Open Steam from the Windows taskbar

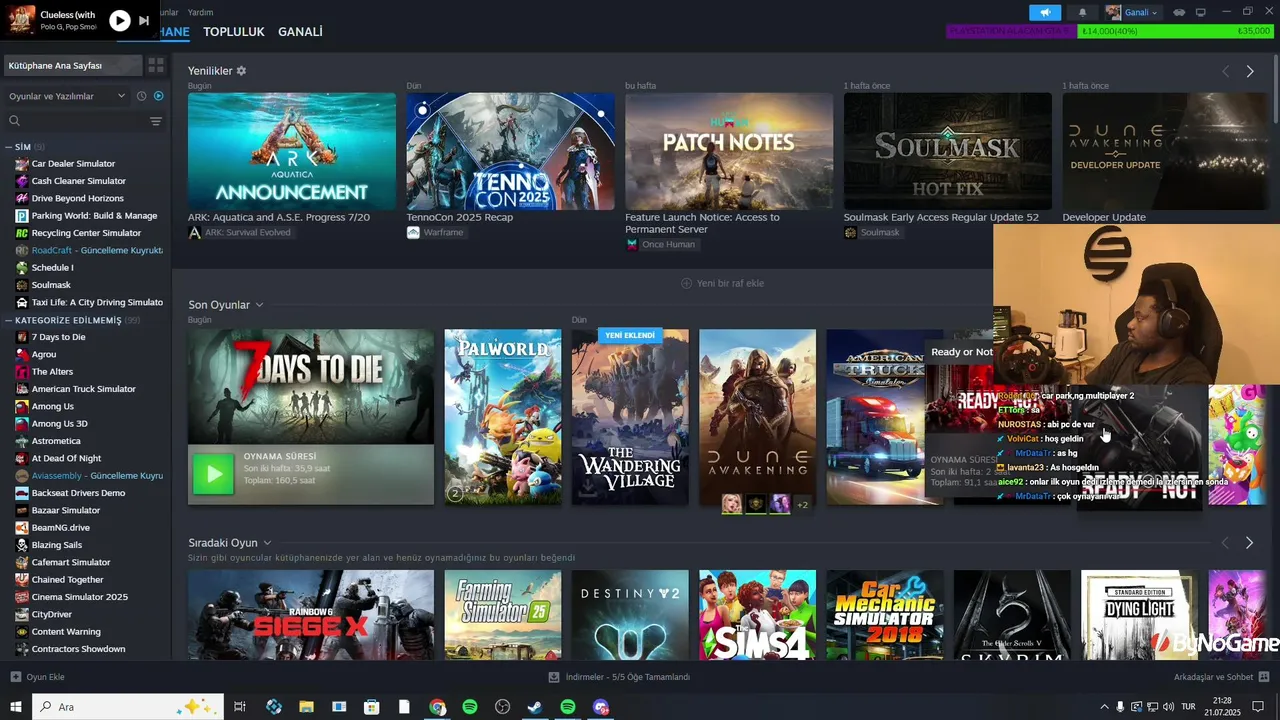tap(535, 707)
